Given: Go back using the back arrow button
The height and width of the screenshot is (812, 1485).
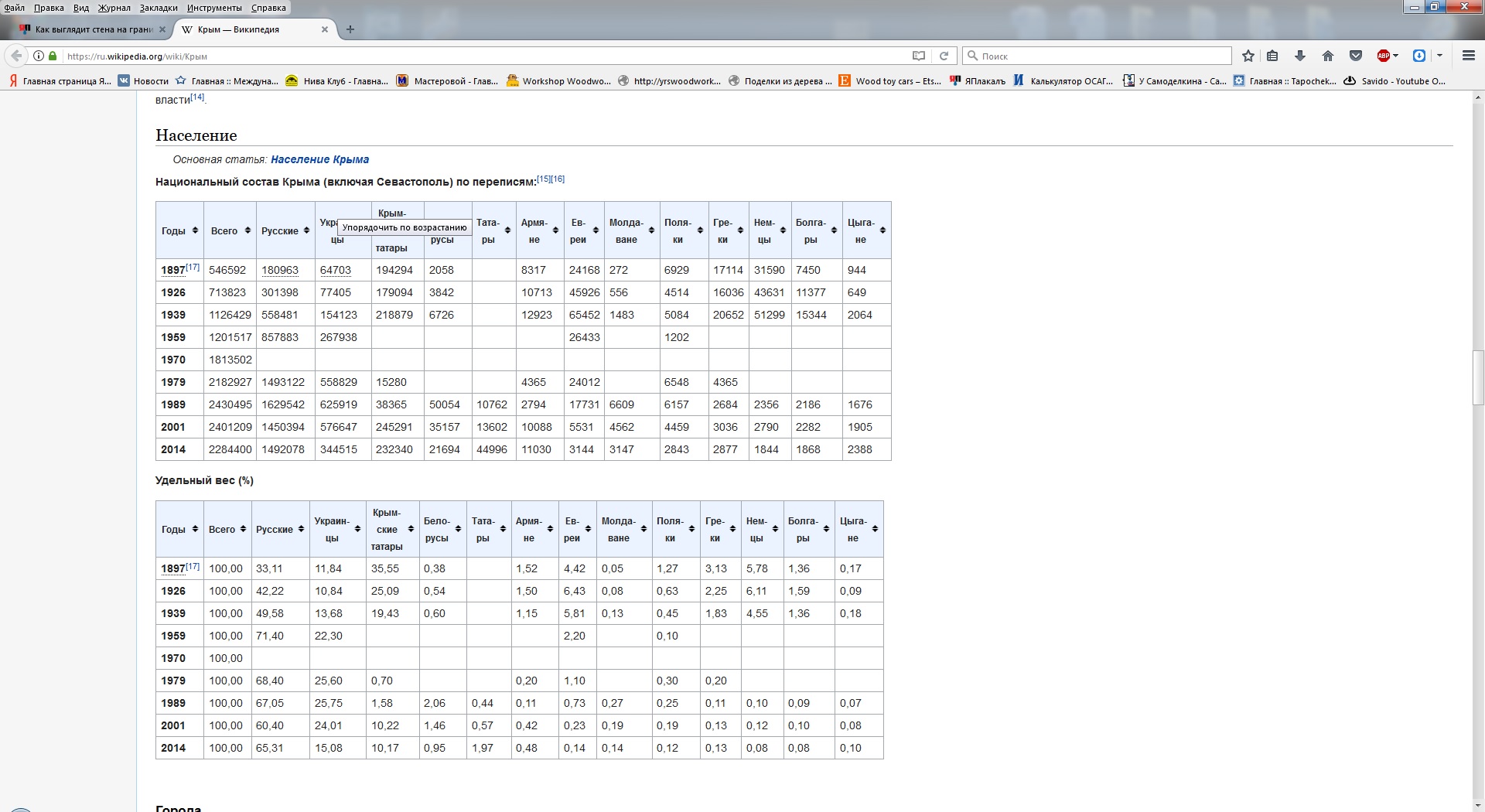Looking at the screenshot, I should click(16, 56).
